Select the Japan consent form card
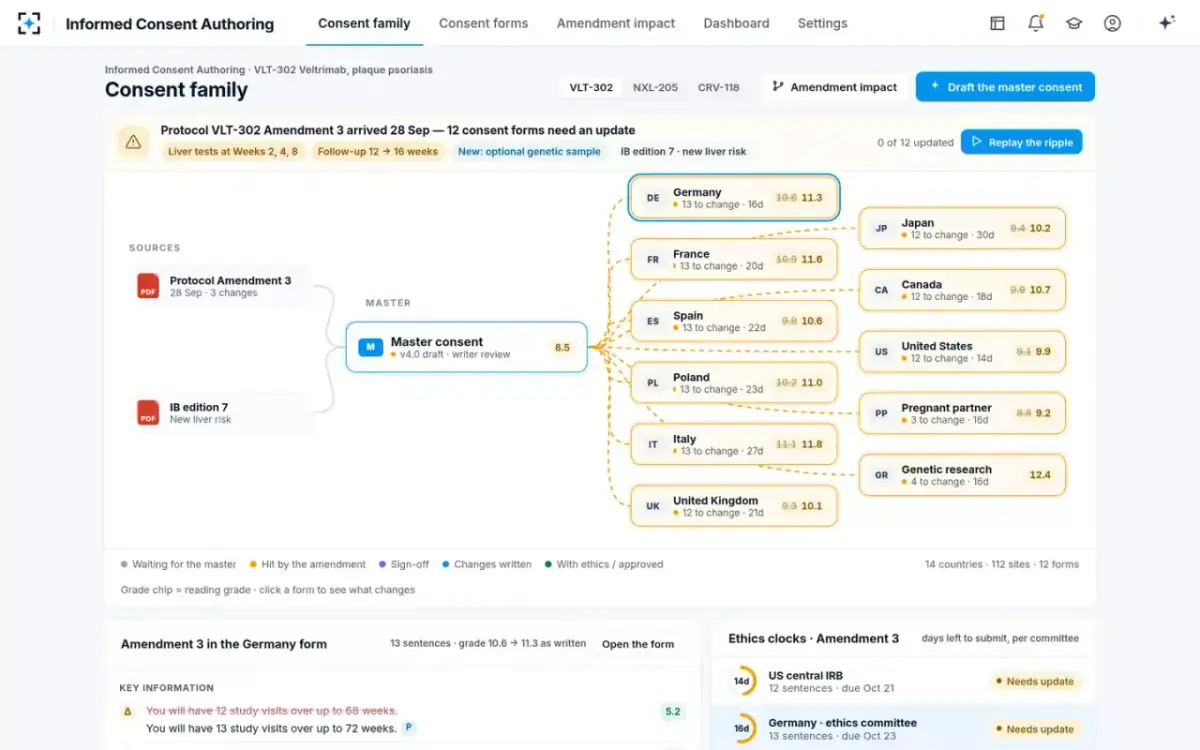Image resolution: width=1200 pixels, height=750 pixels. tap(962, 229)
